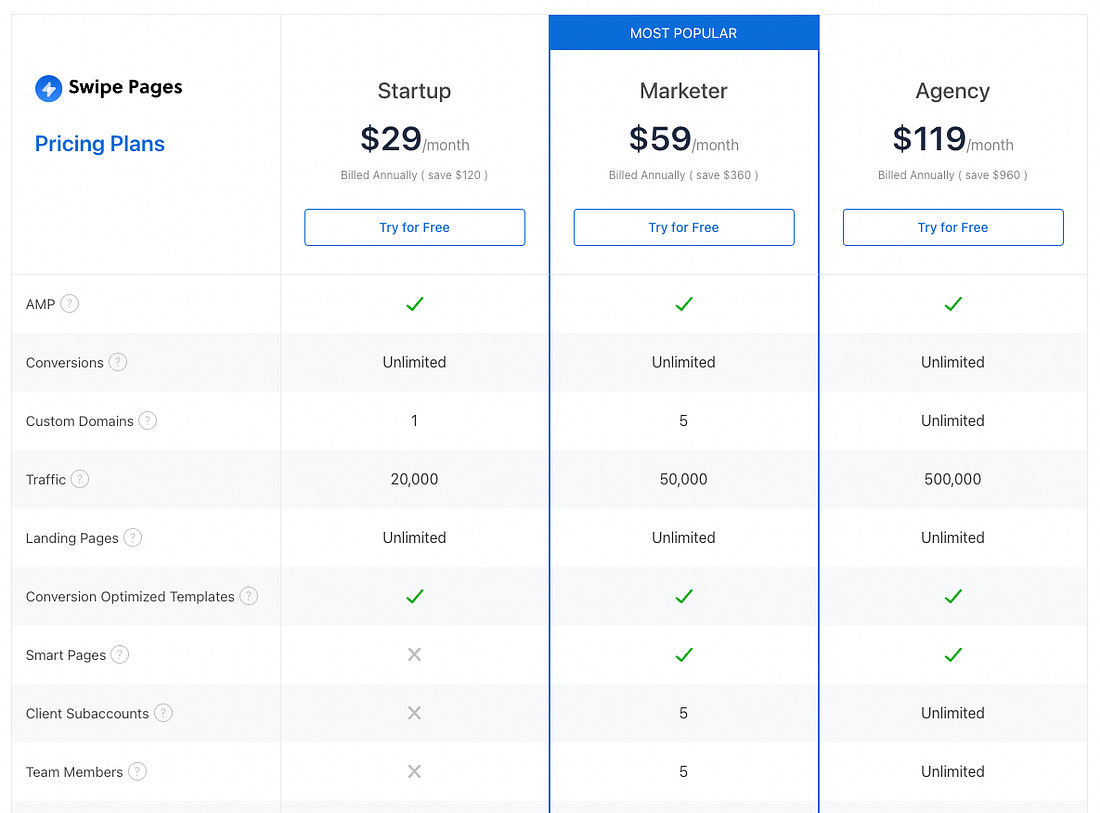Select the Startup plan column header
The width and height of the screenshot is (1100, 813).
[x=414, y=91]
